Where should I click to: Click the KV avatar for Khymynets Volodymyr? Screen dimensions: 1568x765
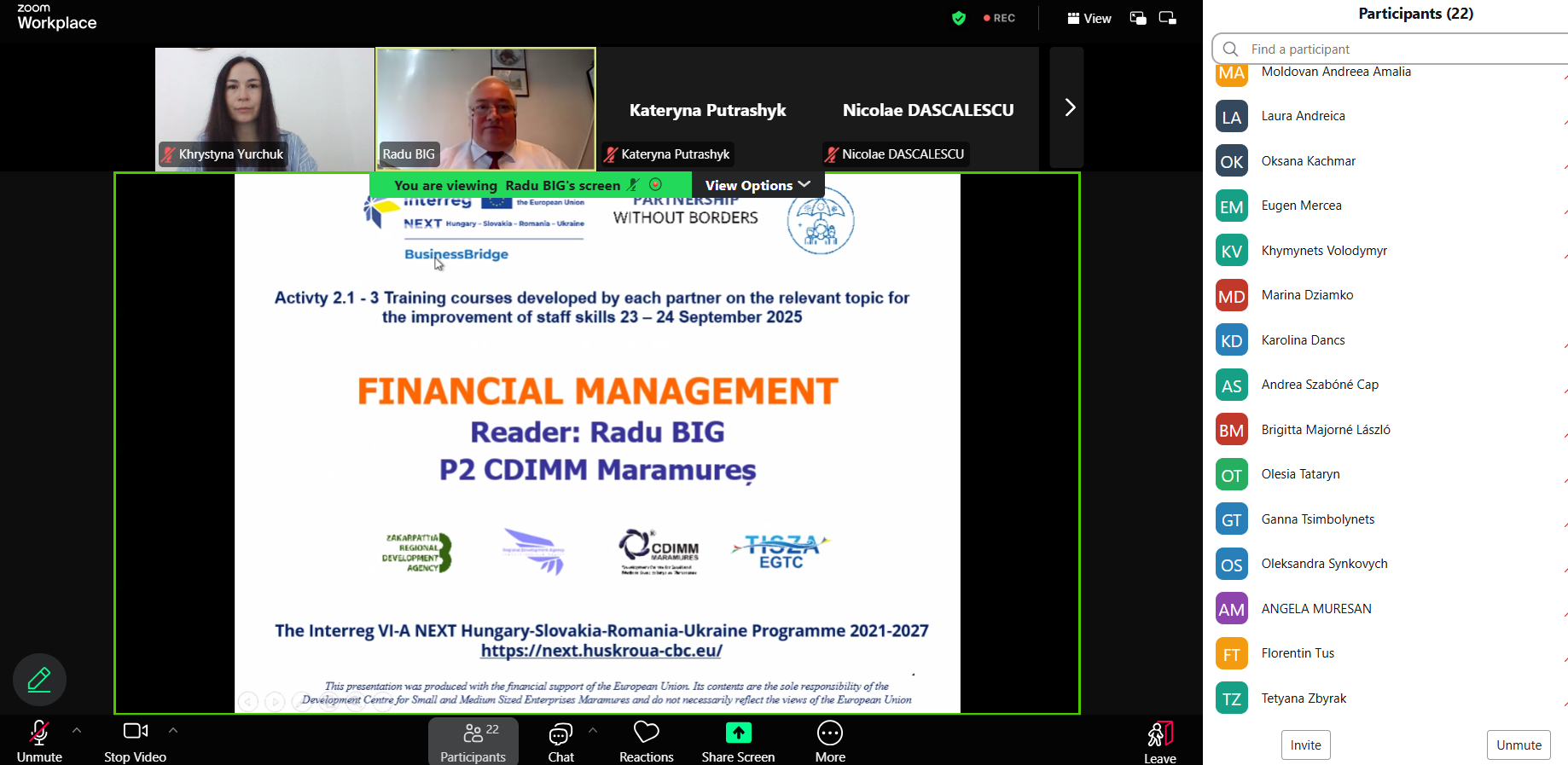pos(1232,251)
